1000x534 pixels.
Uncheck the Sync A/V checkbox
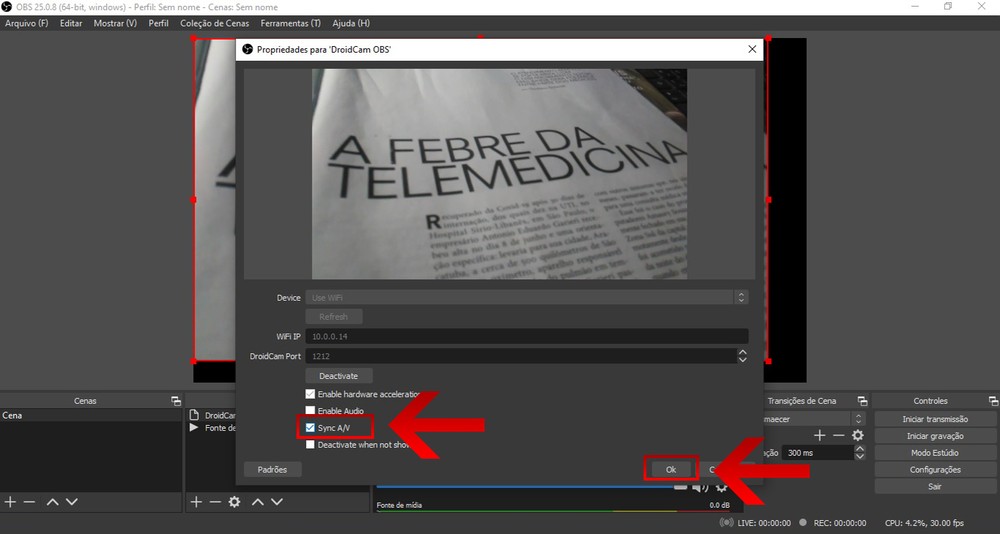310,427
